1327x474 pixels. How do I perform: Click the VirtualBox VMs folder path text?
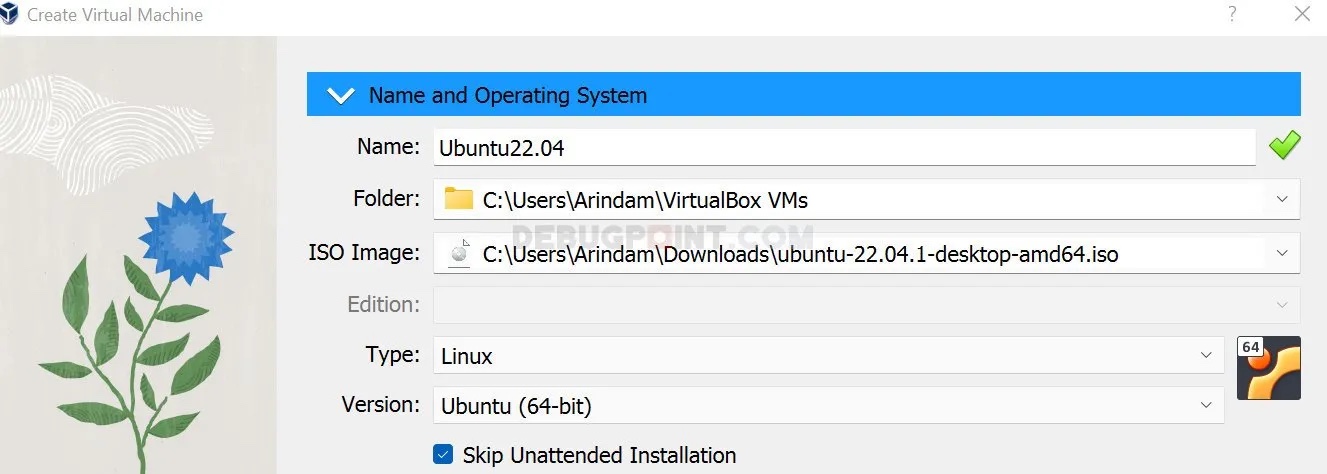(x=645, y=200)
